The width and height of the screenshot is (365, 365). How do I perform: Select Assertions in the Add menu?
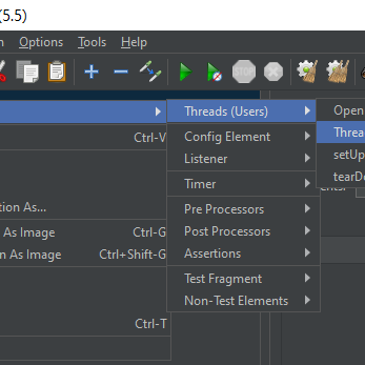coord(243,253)
